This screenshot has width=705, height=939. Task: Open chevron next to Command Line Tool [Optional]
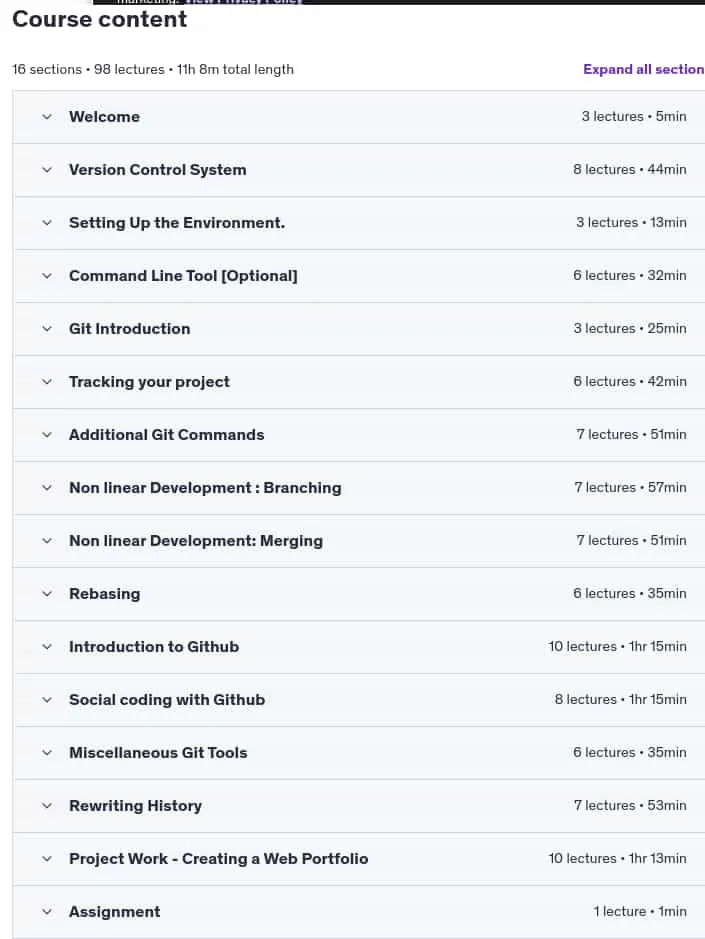point(47,276)
